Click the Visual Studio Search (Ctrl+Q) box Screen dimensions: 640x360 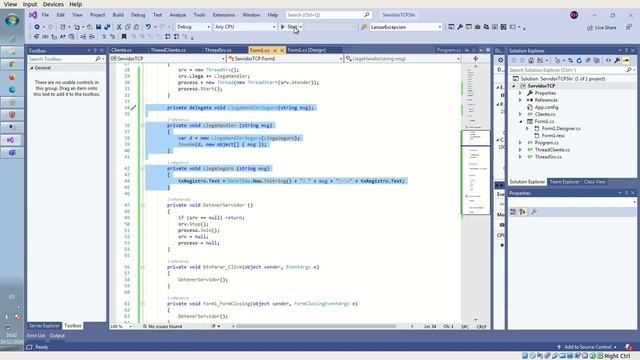[328, 15]
